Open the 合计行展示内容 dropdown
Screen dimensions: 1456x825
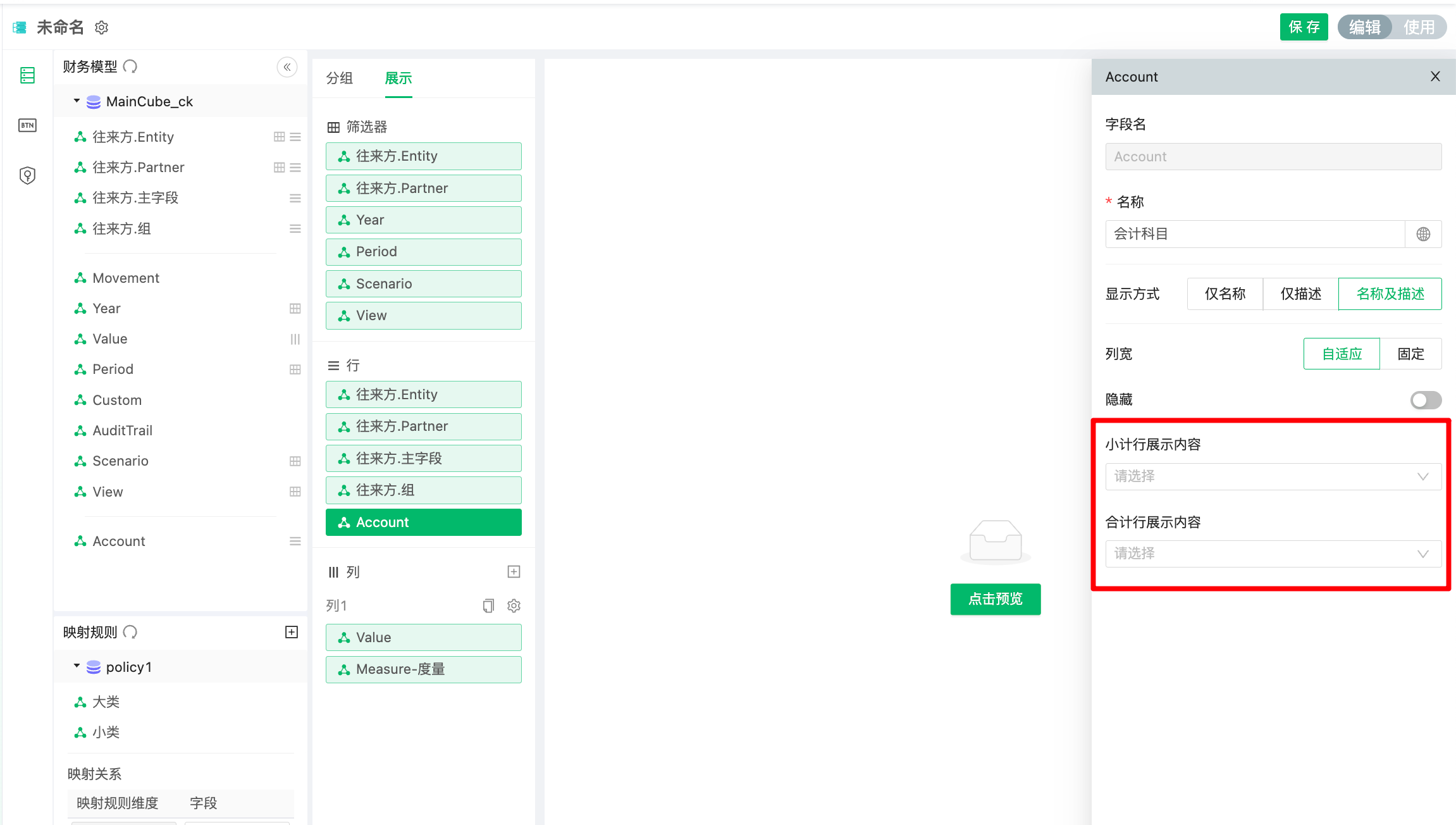pyautogui.click(x=1273, y=554)
